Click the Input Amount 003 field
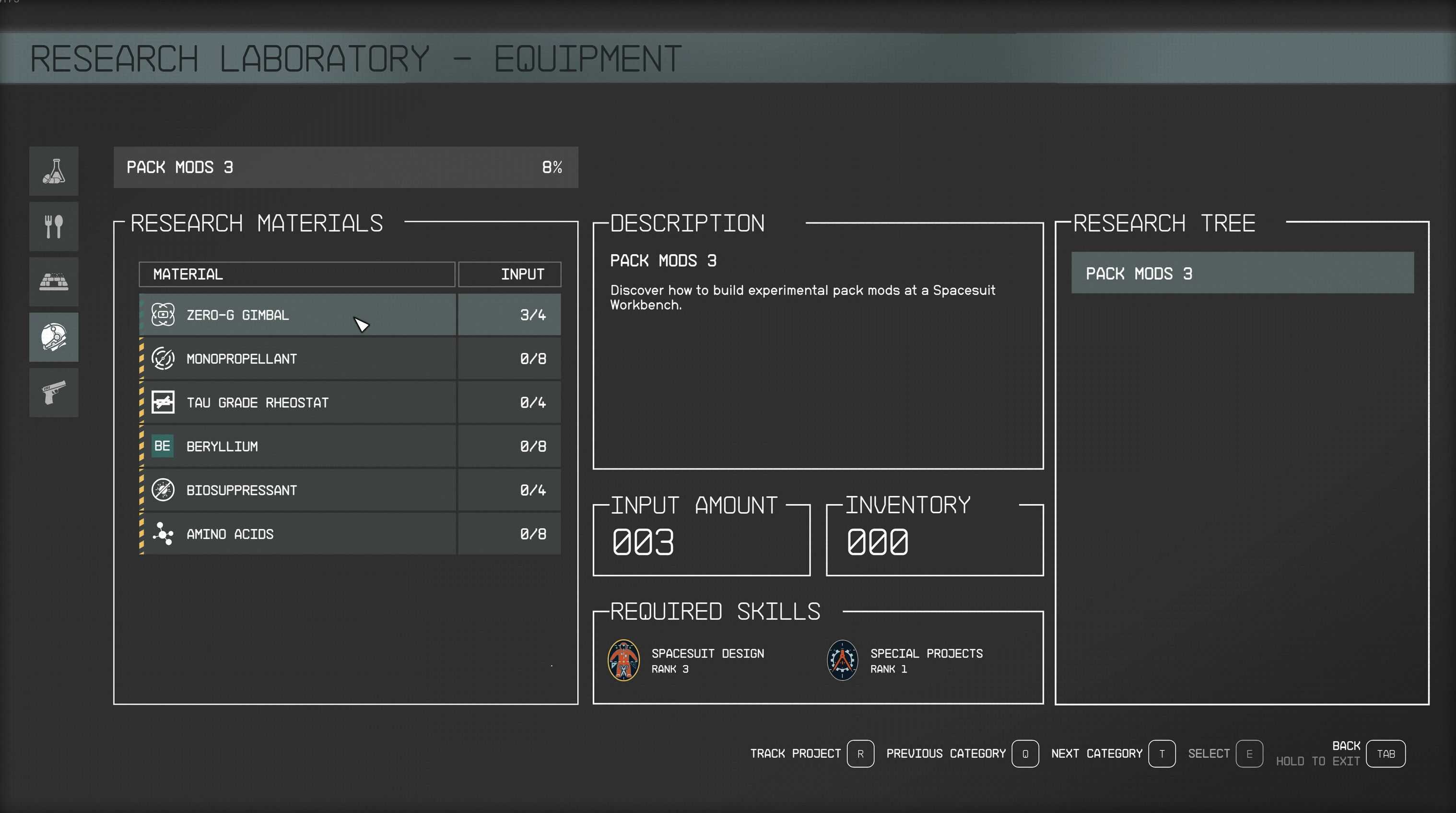Image resolution: width=1456 pixels, height=813 pixels. point(701,541)
